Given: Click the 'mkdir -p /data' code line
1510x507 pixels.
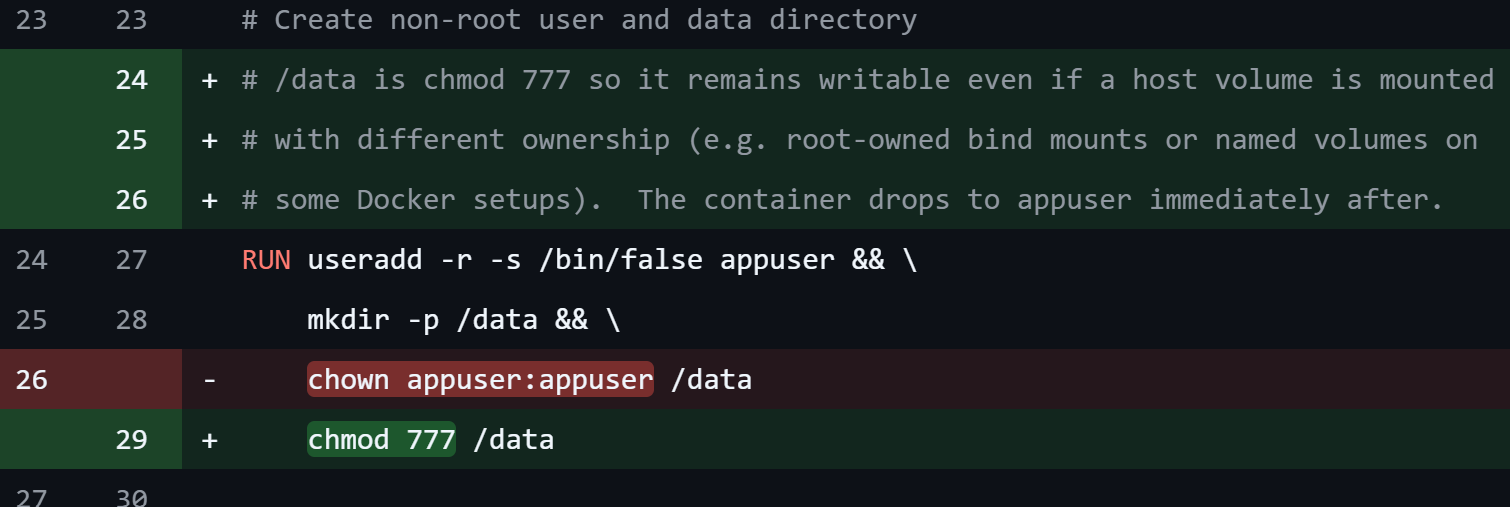Looking at the screenshot, I should coord(463,320).
